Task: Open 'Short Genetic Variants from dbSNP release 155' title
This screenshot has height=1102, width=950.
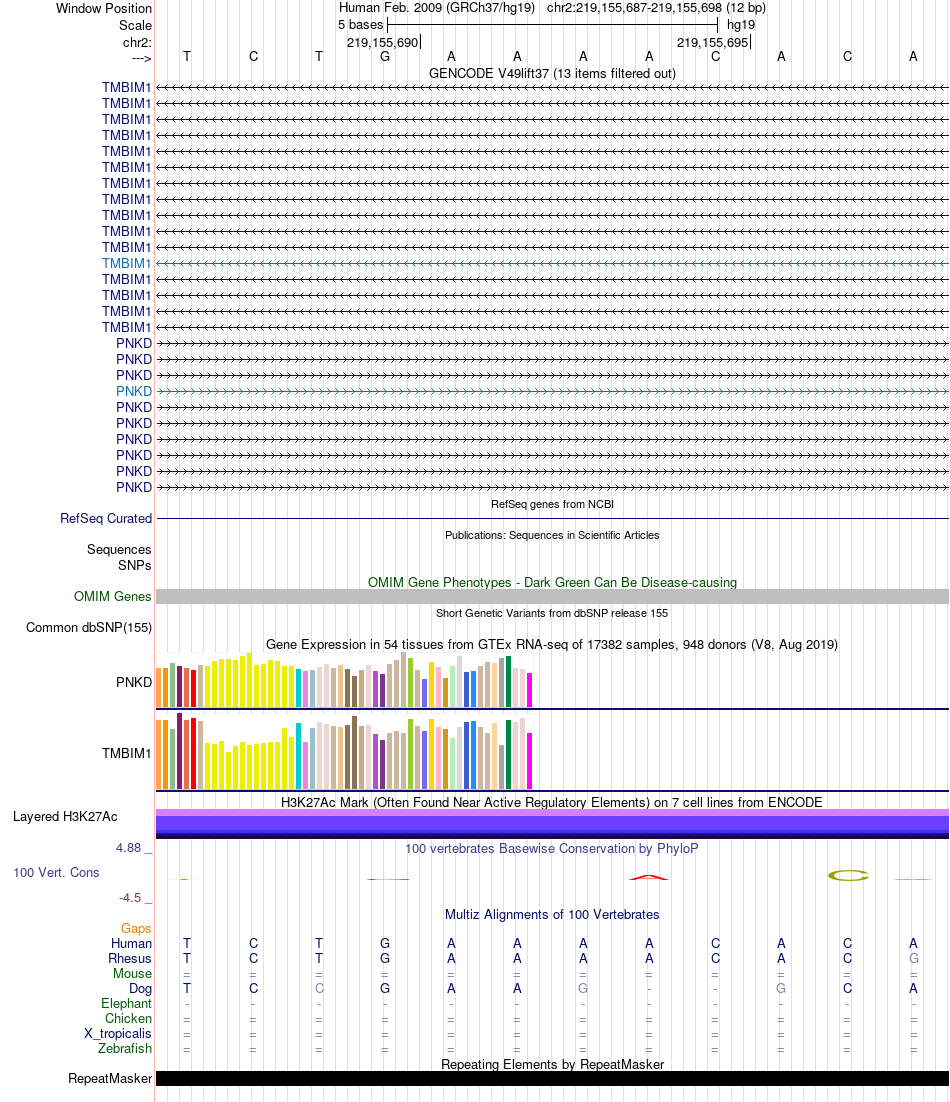Action: [552, 613]
